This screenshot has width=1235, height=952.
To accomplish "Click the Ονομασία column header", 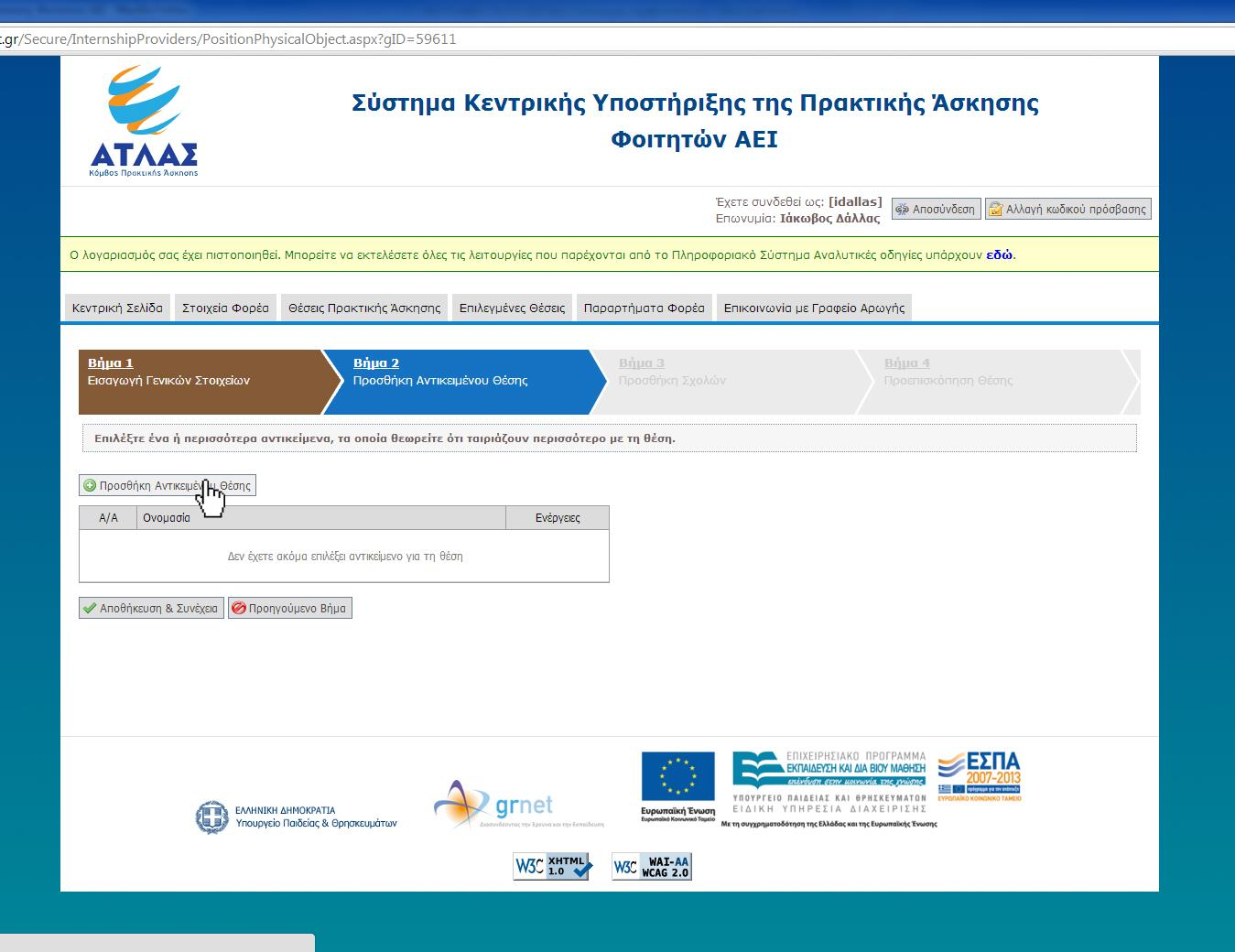I will (320, 518).
